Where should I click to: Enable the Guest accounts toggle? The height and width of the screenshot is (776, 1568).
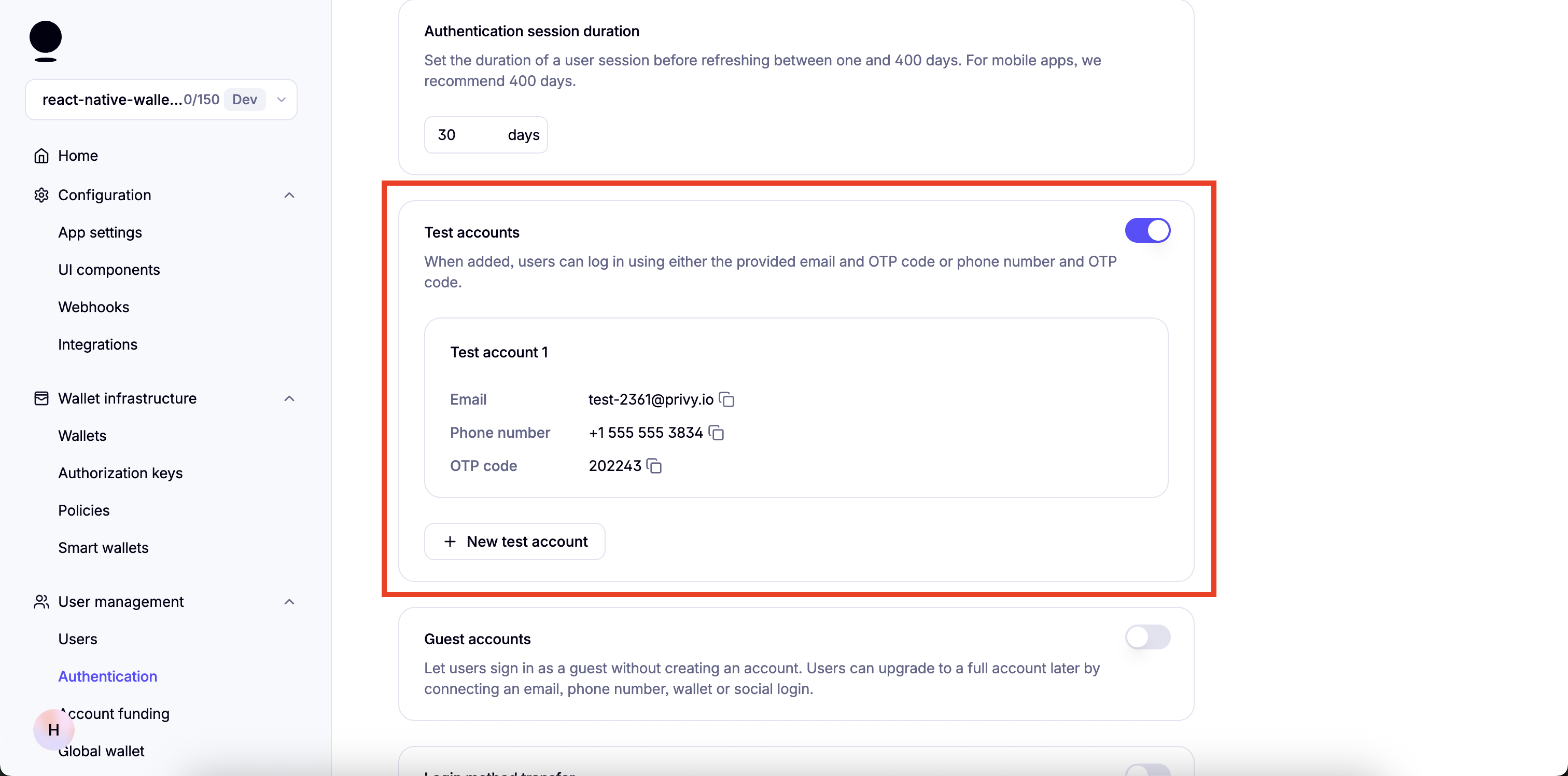pyautogui.click(x=1147, y=637)
